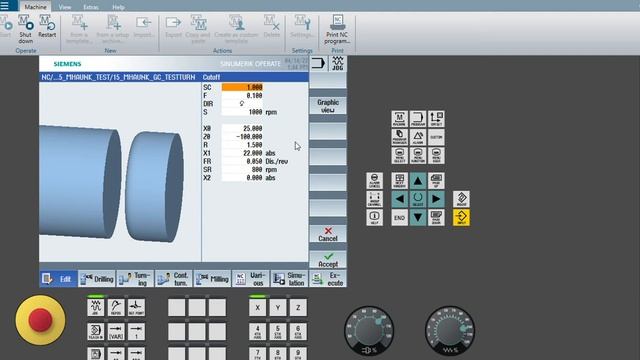640x360 pixels.
Task: Click the PROGRAM key on the keypad
Action: coord(418,119)
